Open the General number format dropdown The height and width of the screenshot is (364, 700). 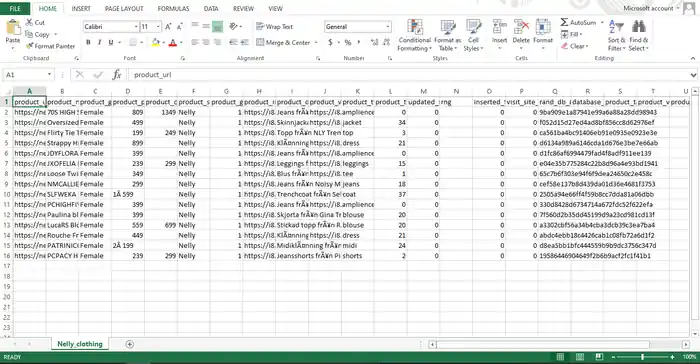click(x=388, y=27)
